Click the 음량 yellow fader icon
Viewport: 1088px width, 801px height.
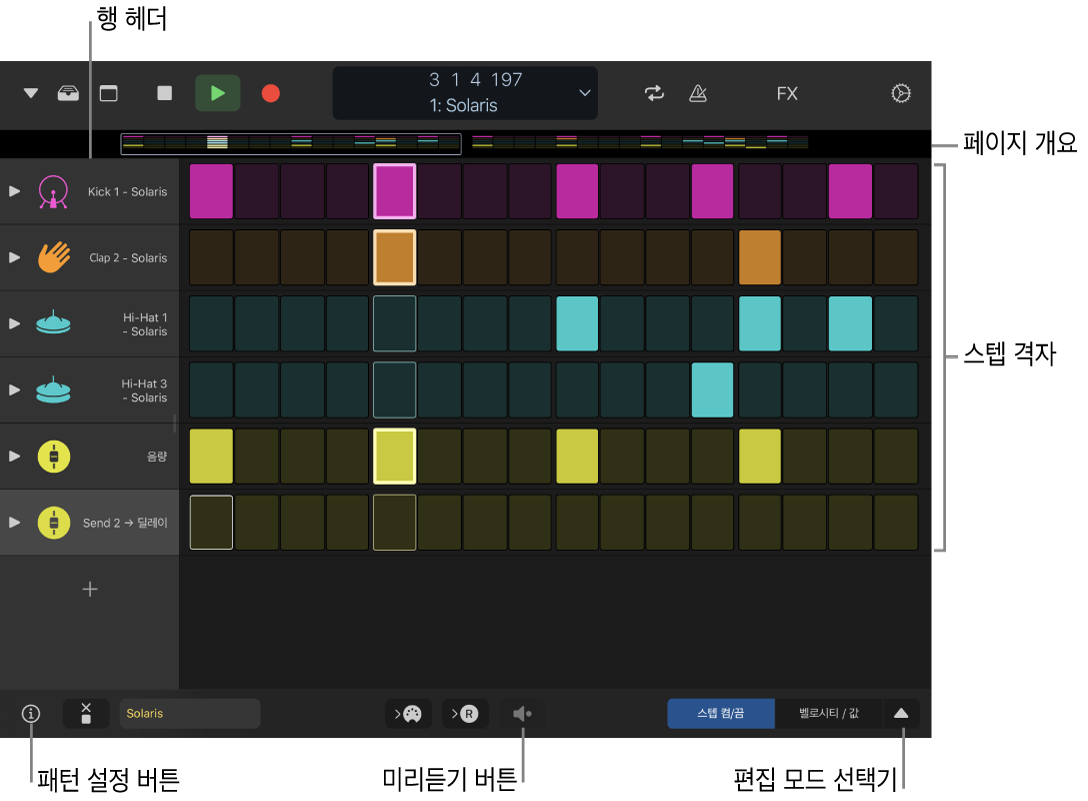coord(53,457)
